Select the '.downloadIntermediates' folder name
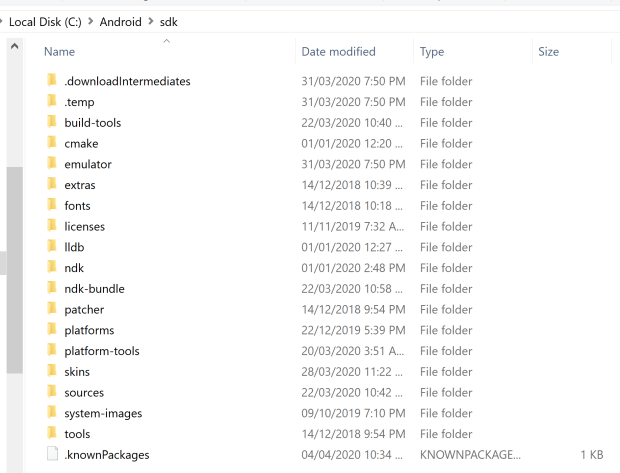This screenshot has height=473, width=620. pyautogui.click(x=127, y=81)
